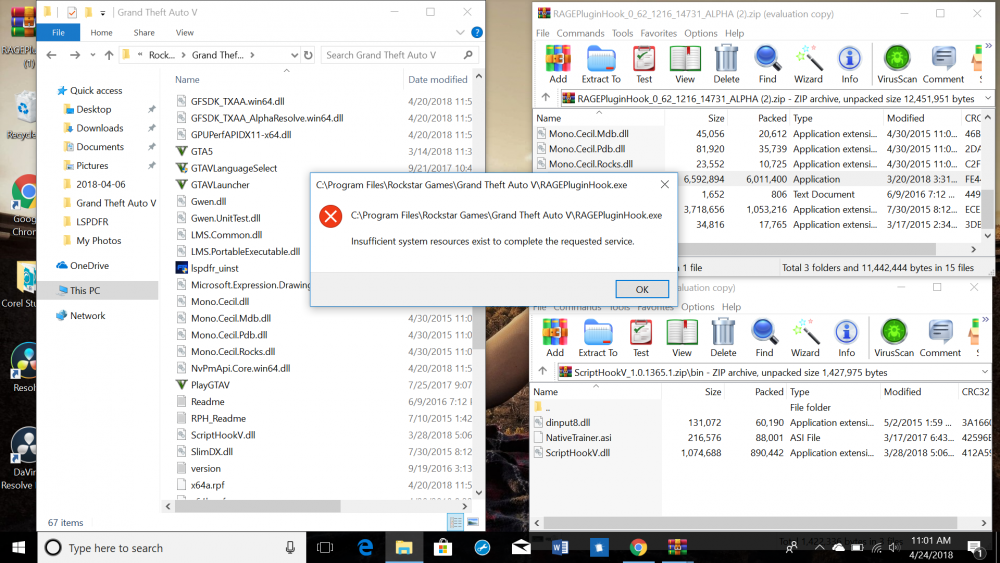Select GTAVLauncher file in Explorer
This screenshot has width=1000, height=563.
click(220, 185)
